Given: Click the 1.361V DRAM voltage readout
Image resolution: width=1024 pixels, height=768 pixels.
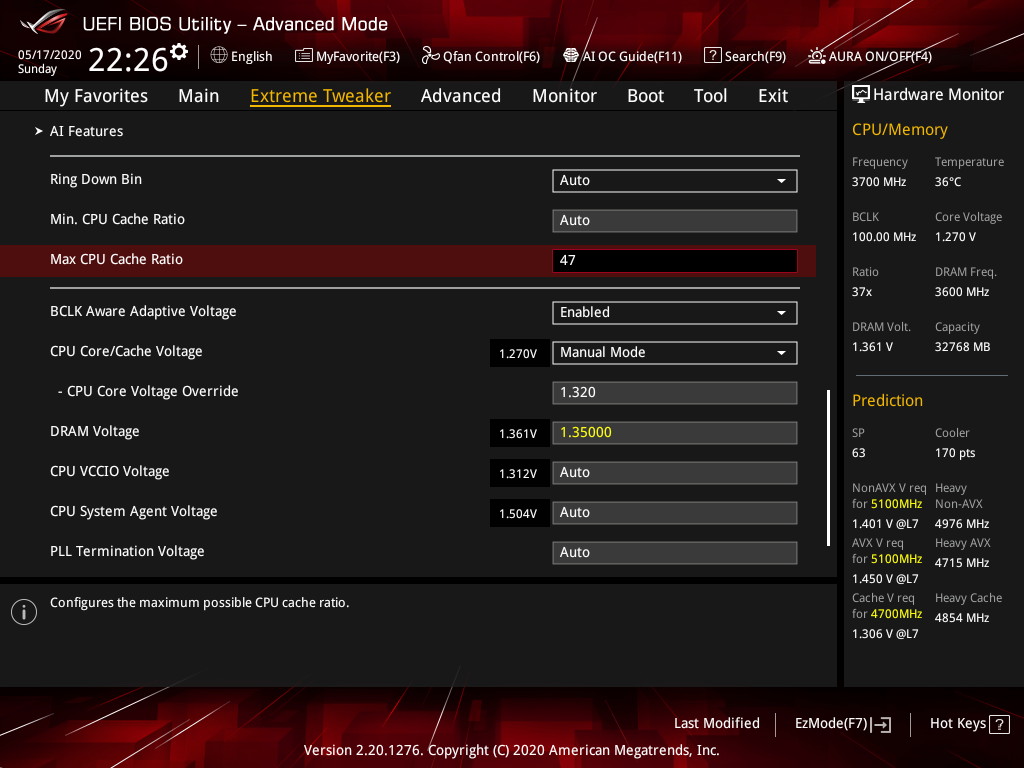Looking at the screenshot, I should tap(519, 433).
